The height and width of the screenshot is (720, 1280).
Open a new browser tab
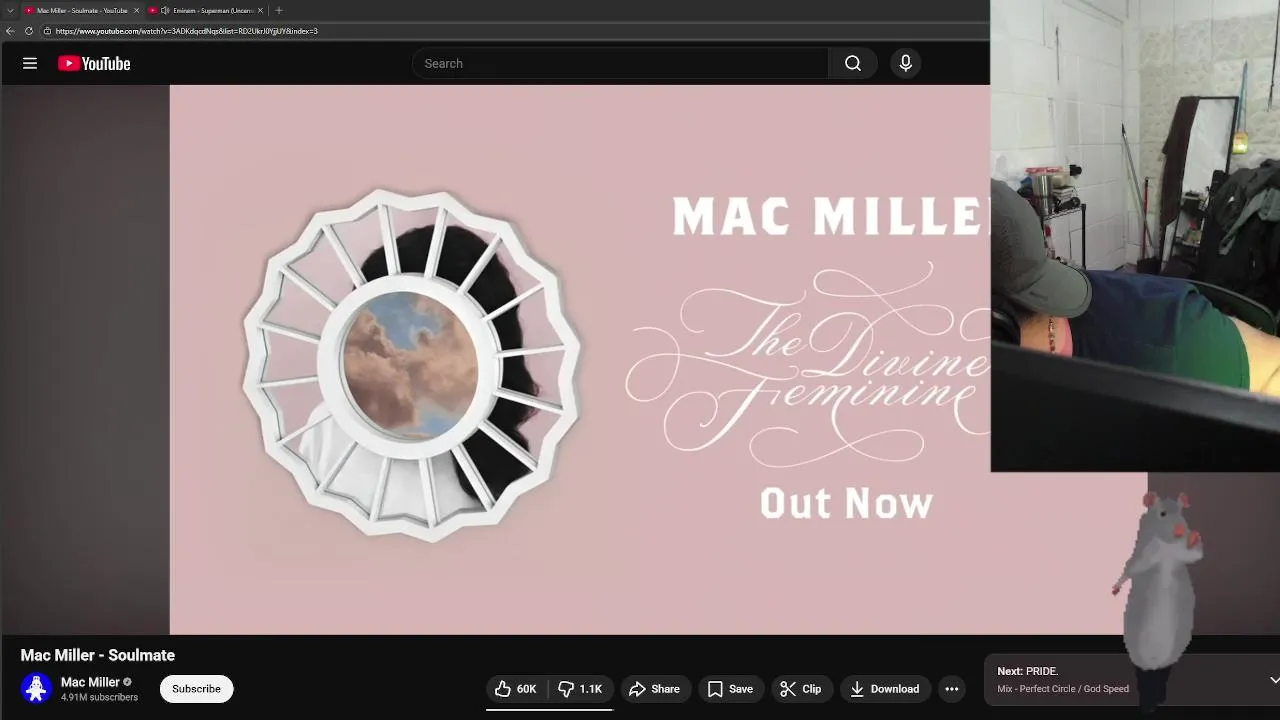pyautogui.click(x=279, y=10)
